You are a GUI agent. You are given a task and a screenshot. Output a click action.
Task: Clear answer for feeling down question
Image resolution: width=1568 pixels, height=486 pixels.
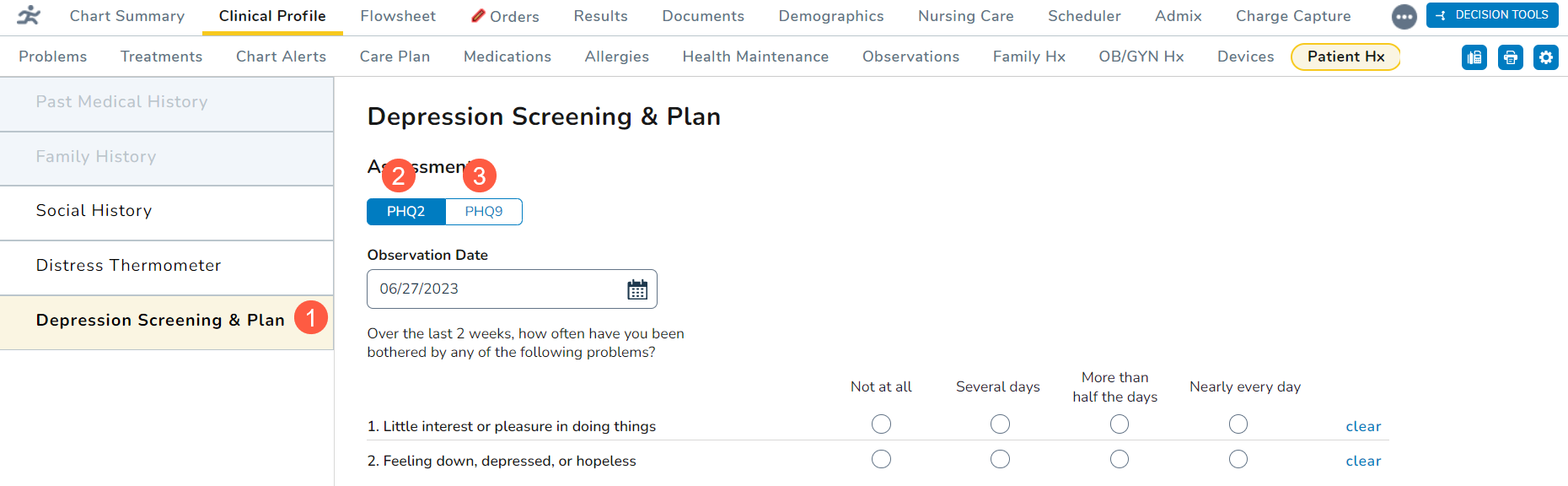pos(1363,462)
